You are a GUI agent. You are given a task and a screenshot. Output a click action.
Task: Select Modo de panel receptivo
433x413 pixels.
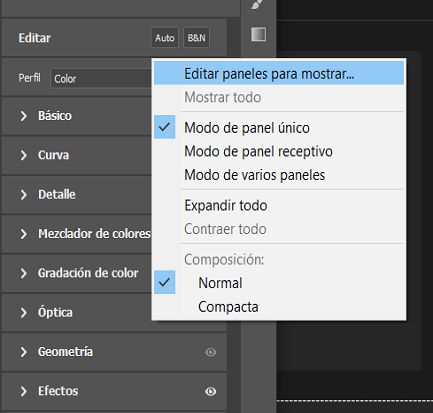(279, 151)
